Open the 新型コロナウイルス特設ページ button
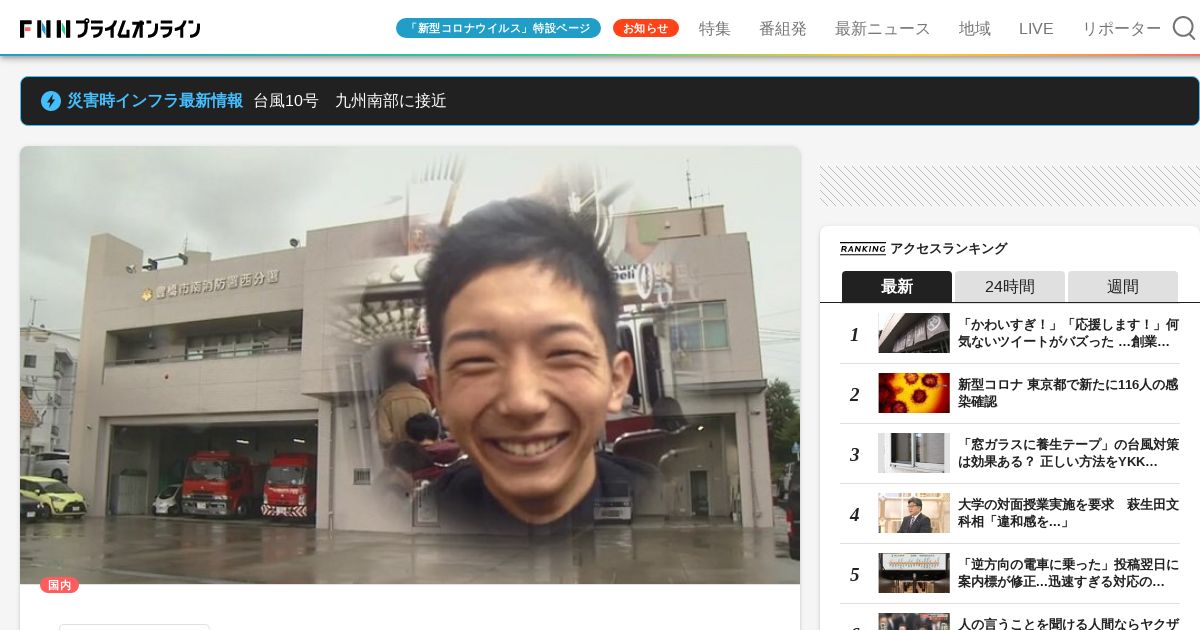The width and height of the screenshot is (1200, 630). pyautogui.click(x=498, y=28)
